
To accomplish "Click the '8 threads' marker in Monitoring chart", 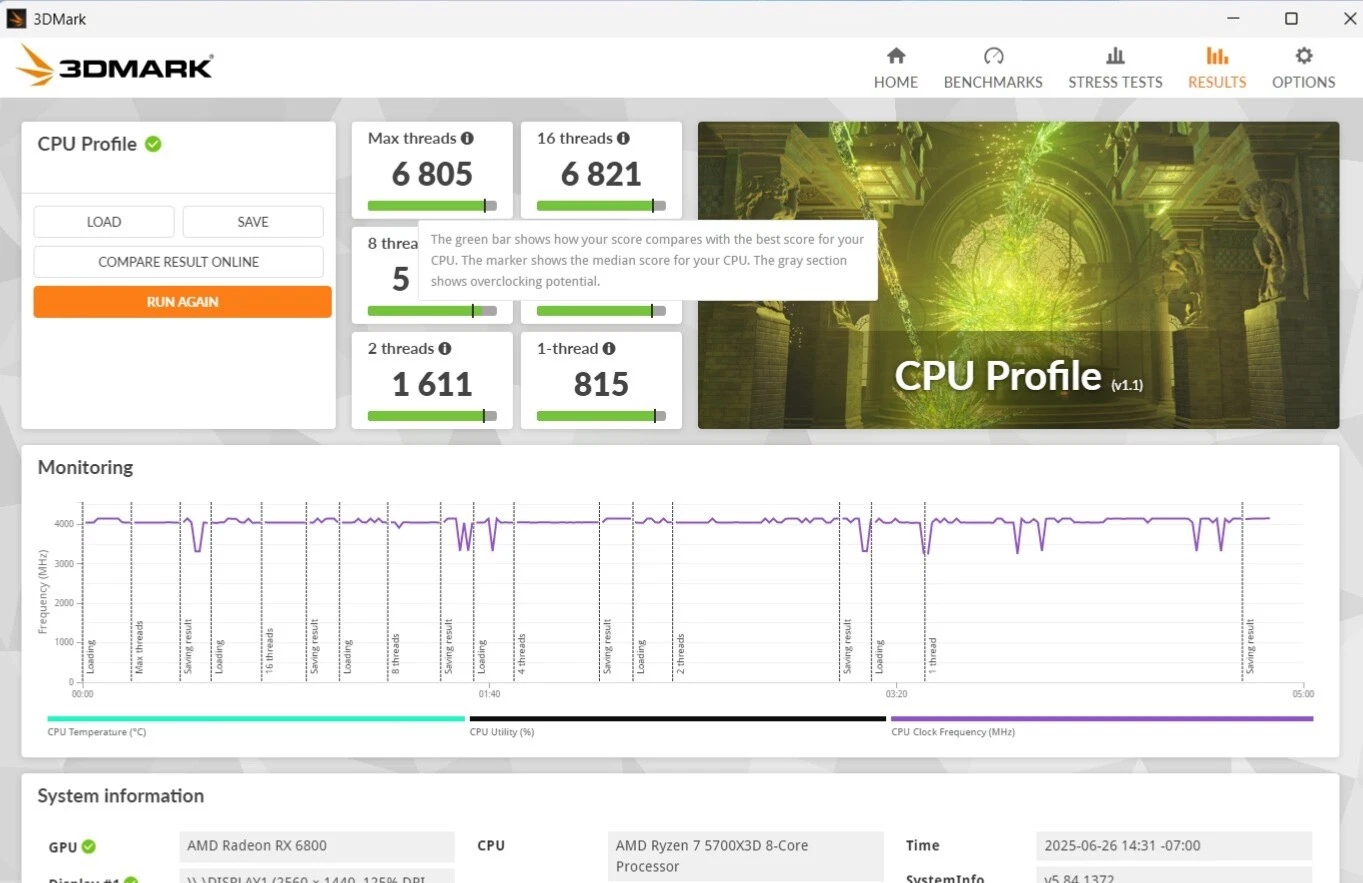I will tap(396, 653).
